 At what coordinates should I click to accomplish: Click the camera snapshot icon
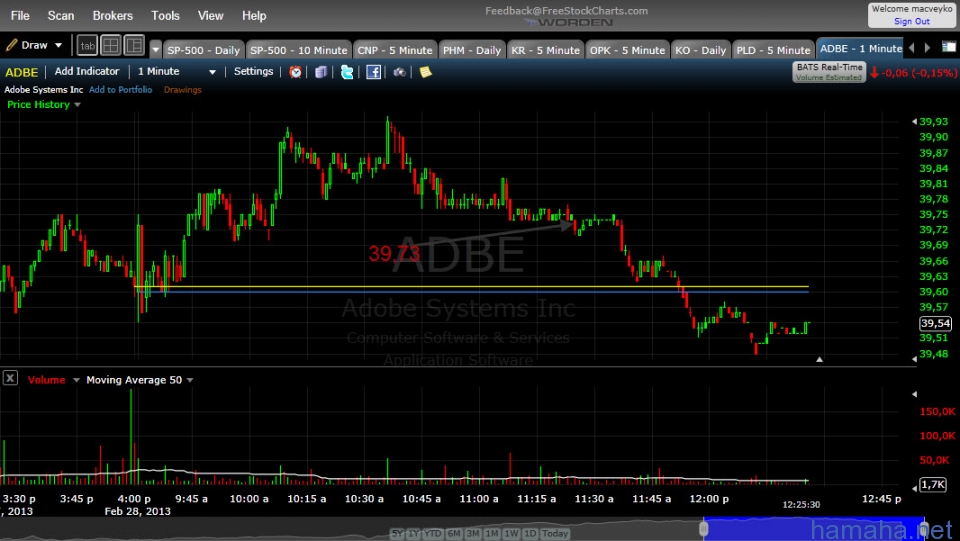pos(399,72)
